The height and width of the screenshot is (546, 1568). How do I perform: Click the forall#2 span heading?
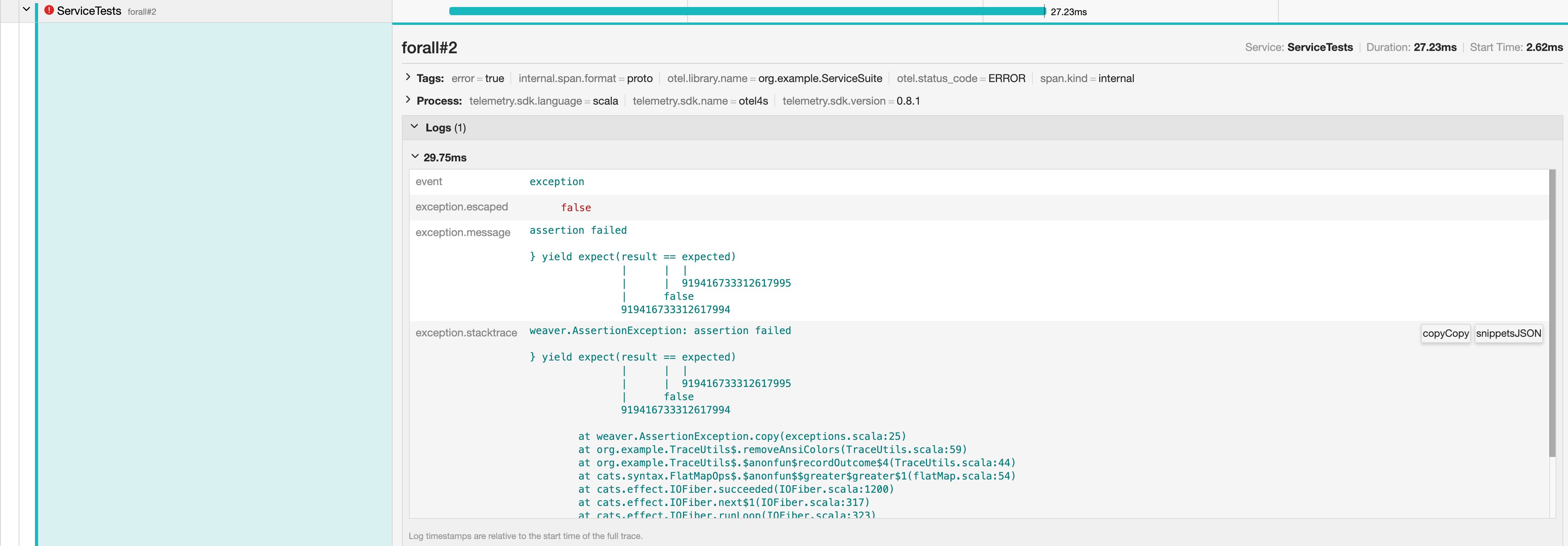(x=429, y=47)
